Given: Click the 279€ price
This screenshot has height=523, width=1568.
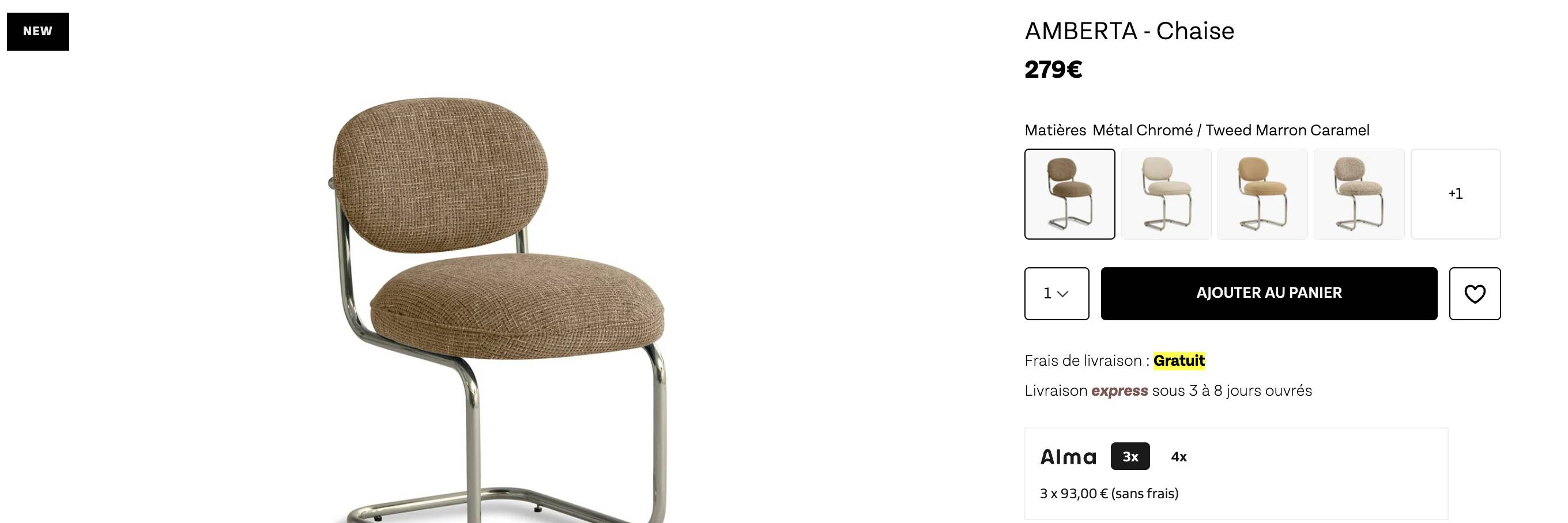Looking at the screenshot, I should (1053, 69).
